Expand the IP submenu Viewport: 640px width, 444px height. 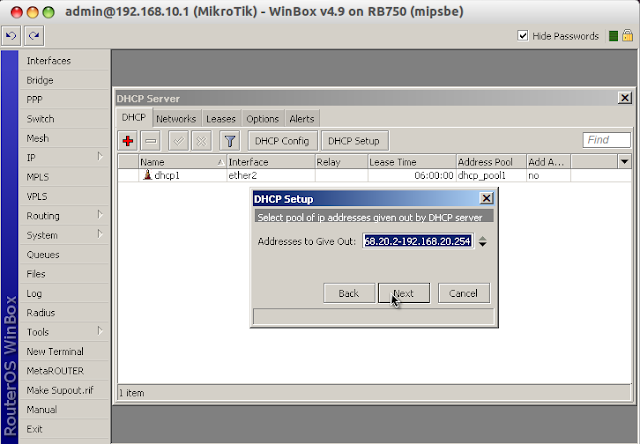click(x=64, y=158)
